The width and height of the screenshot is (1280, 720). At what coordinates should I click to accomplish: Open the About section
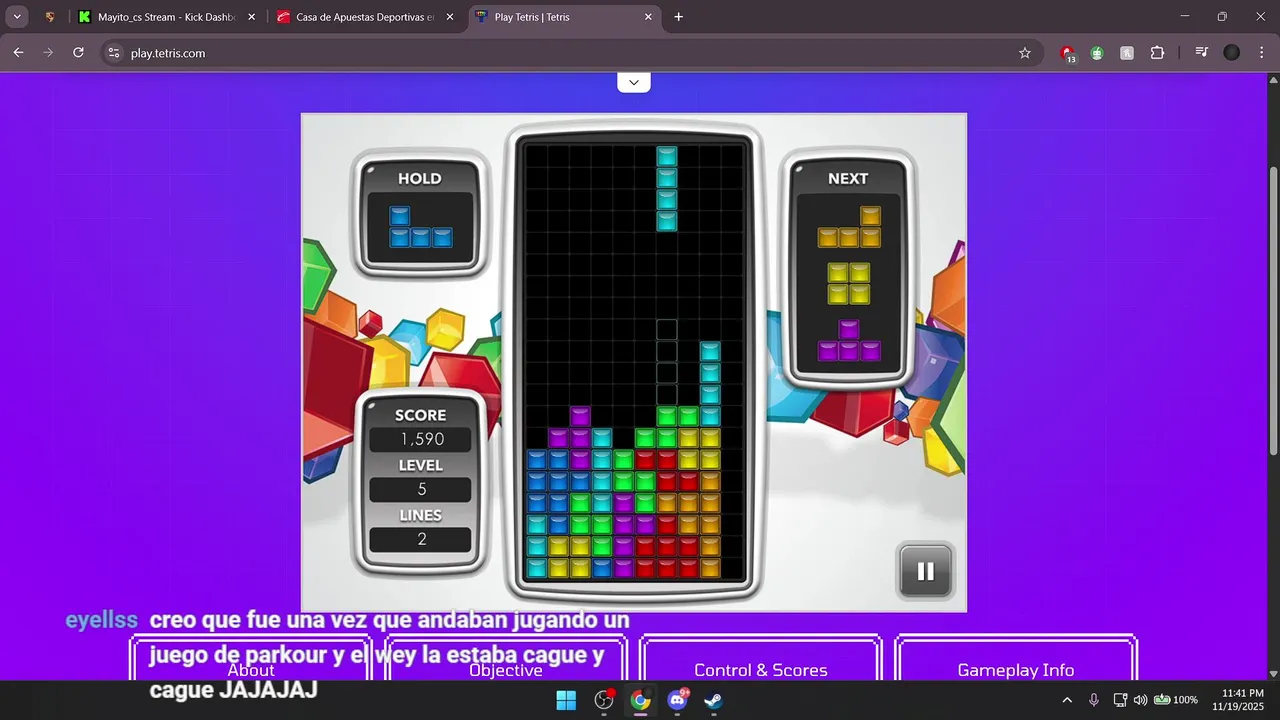tap(251, 659)
